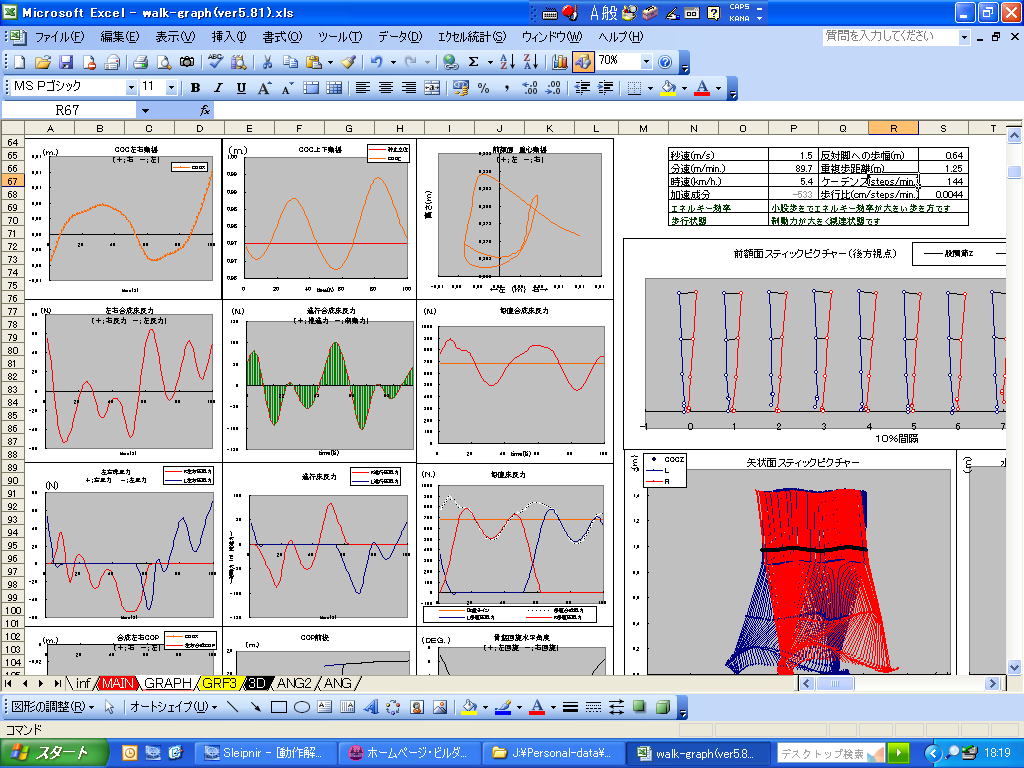Viewport: 1024px width, 768px height.
Task: Sort ascending with the A-Z icon
Action: click(507, 62)
